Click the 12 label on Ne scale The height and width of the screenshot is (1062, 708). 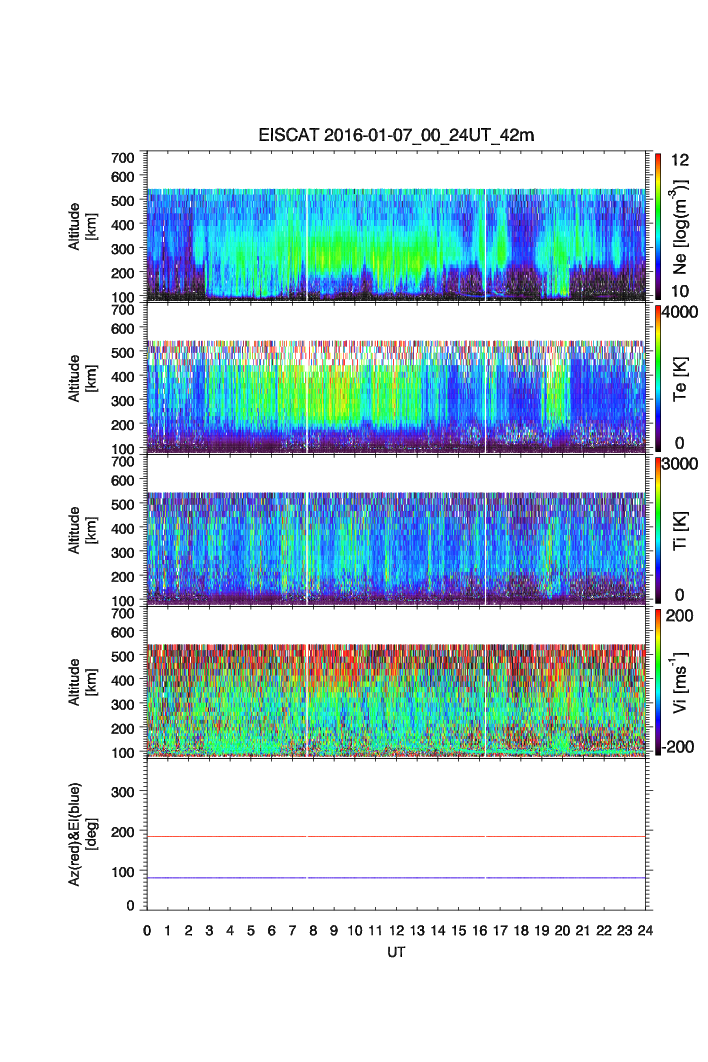[680, 160]
